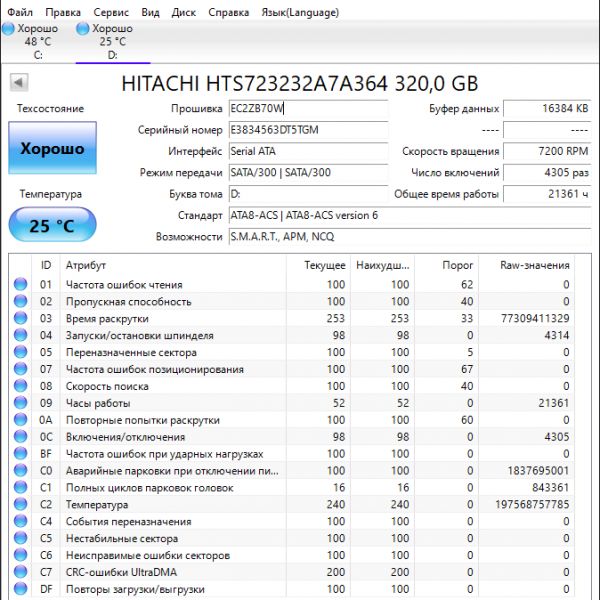Click status circle for attribute C0

point(20,470)
